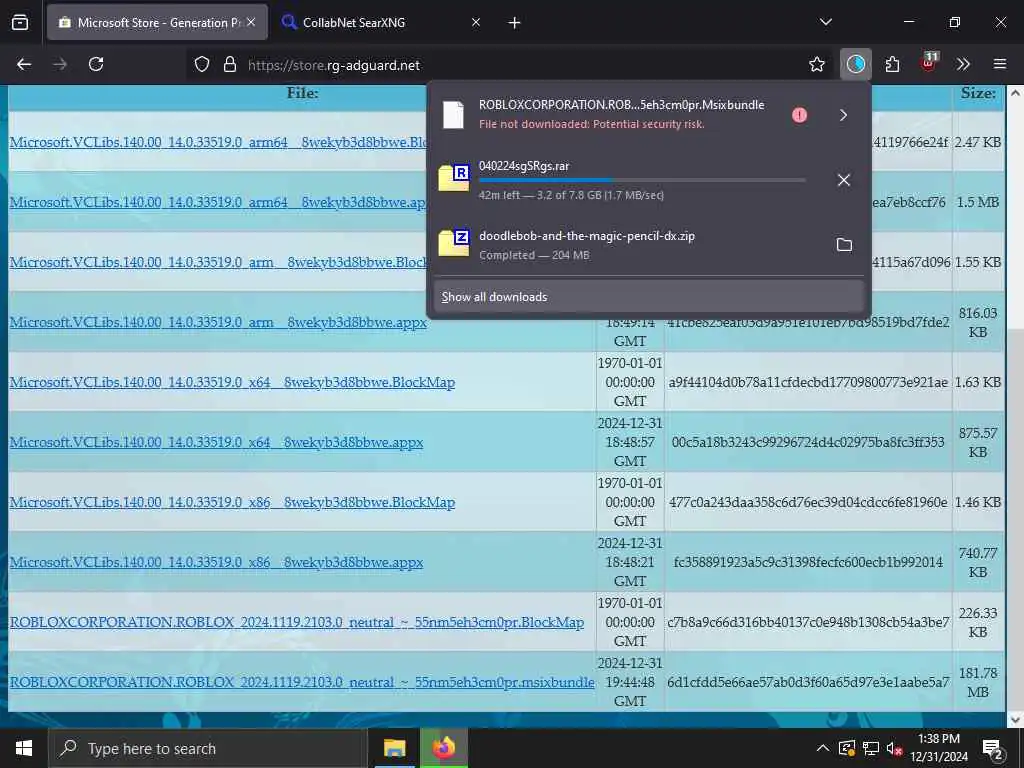Select hash 6d1cfdd5e66ae57ab0d3f60a65d97e3e1aabe5a7
This screenshot has width=1024, height=768.
click(x=808, y=682)
